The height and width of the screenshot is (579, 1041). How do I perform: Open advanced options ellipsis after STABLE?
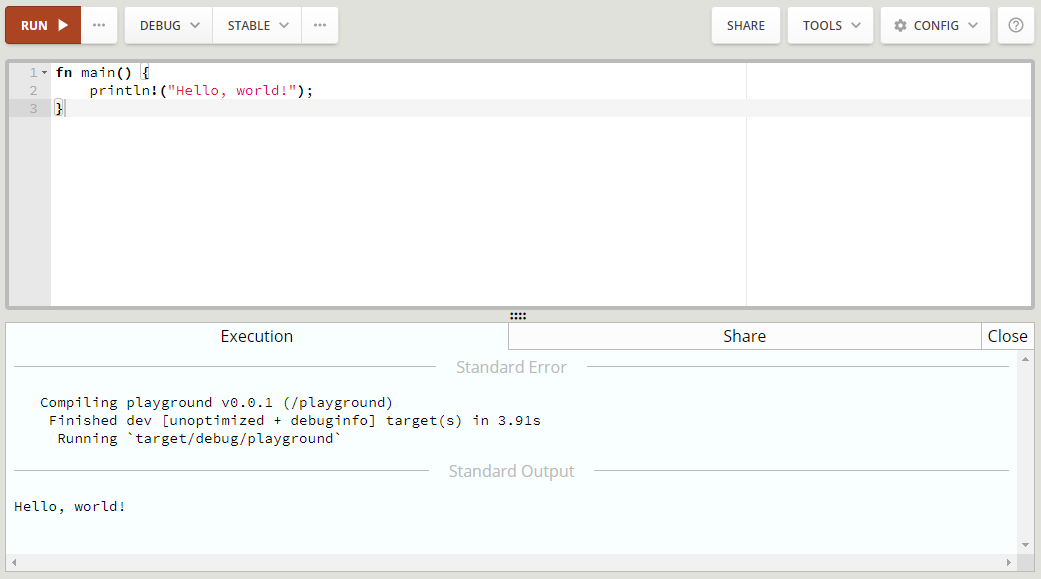(x=320, y=25)
